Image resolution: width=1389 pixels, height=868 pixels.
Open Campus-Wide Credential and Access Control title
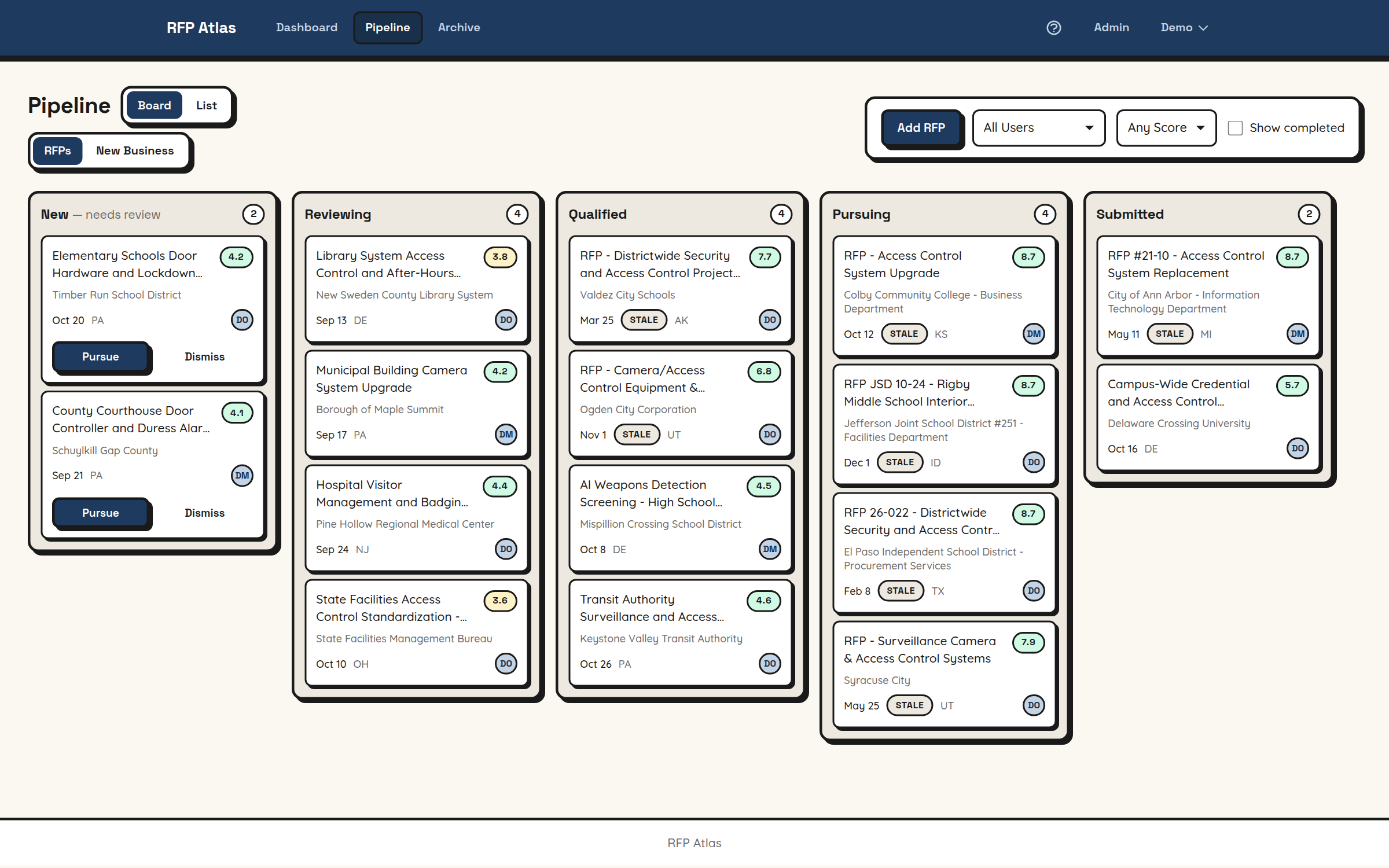coord(1178,393)
